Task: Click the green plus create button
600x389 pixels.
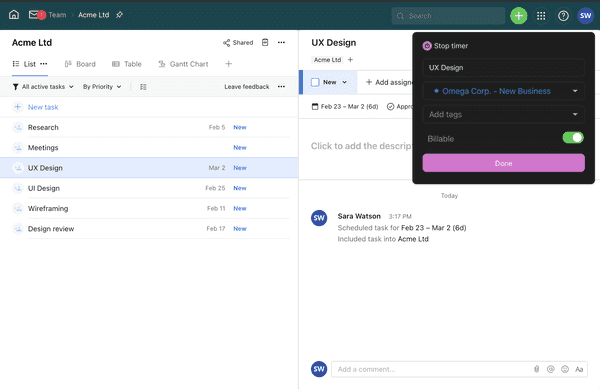Action: tap(518, 16)
